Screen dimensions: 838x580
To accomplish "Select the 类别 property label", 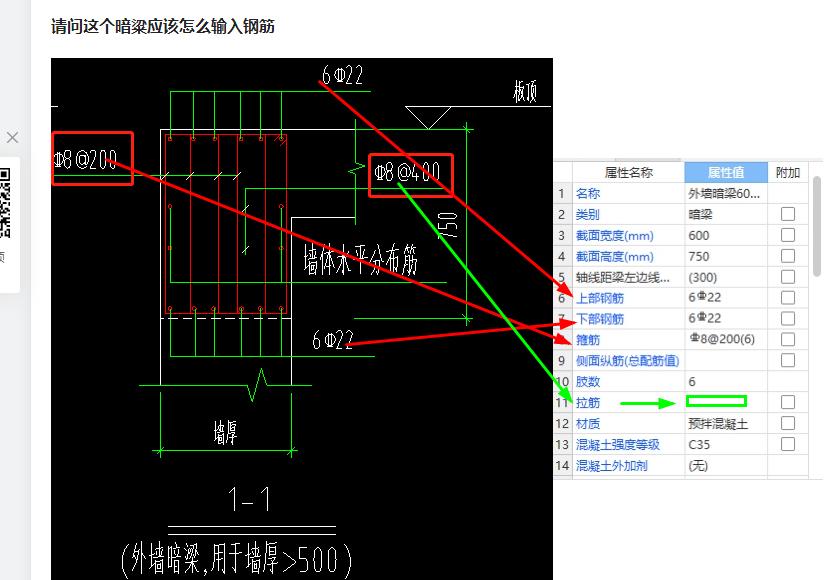I will click(588, 214).
